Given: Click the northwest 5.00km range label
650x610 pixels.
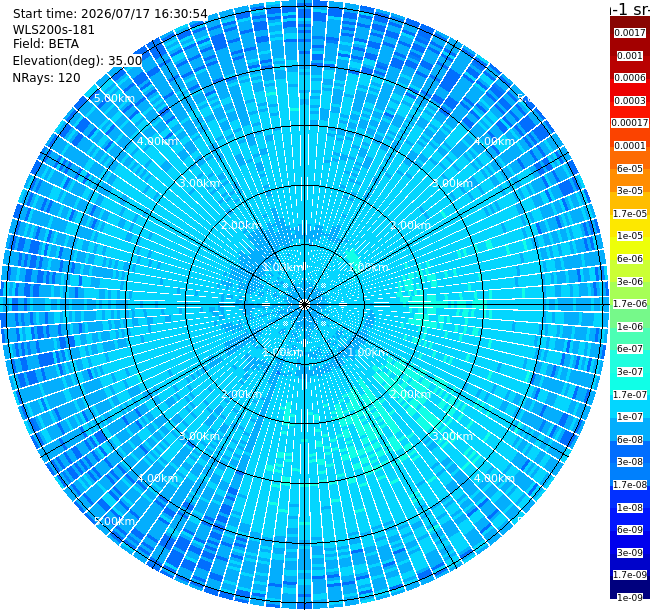Looking at the screenshot, I should click(114, 99).
